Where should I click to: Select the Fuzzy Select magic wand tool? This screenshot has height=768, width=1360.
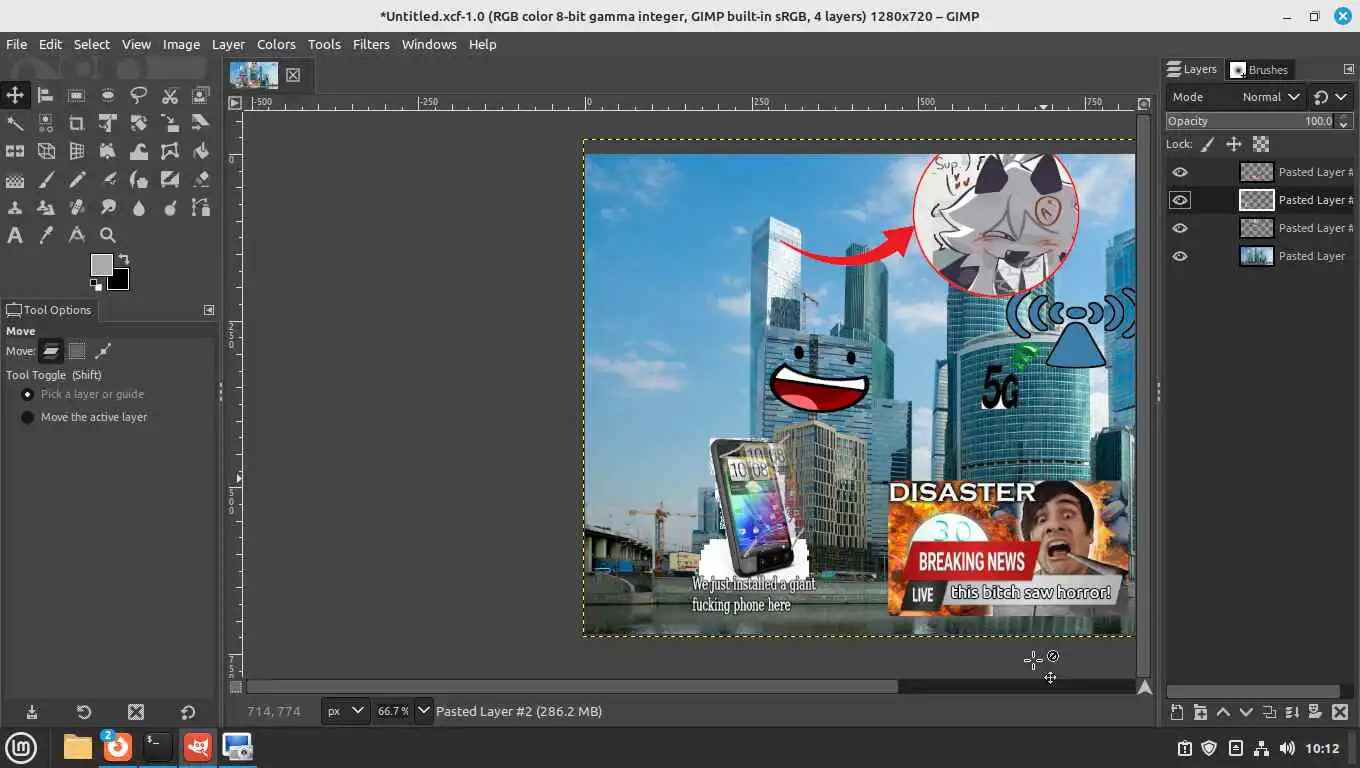tap(14, 123)
